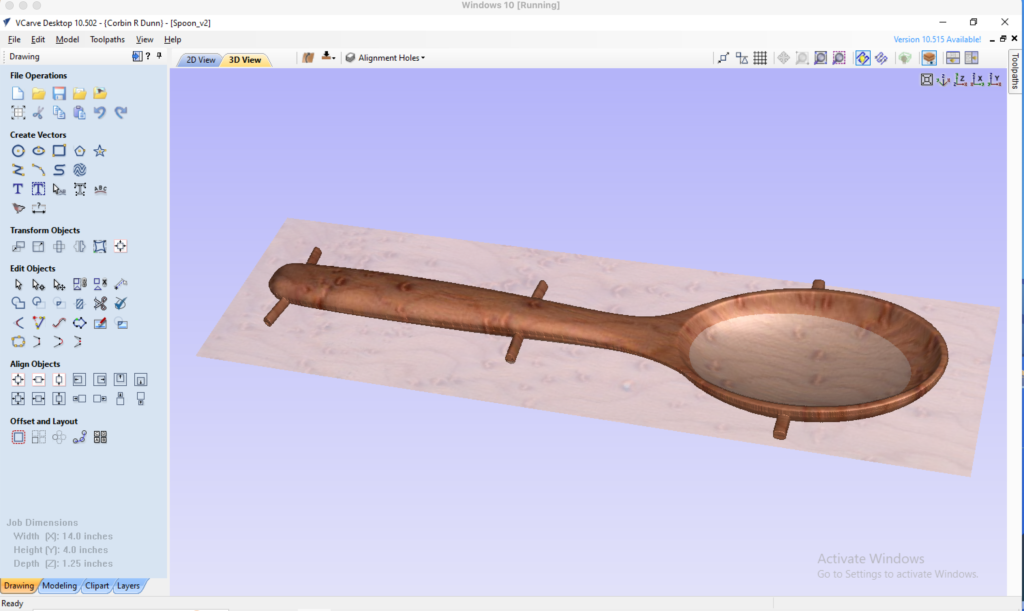This screenshot has height=611, width=1024.
Task: Select the Node Editing tool
Action: point(37,283)
